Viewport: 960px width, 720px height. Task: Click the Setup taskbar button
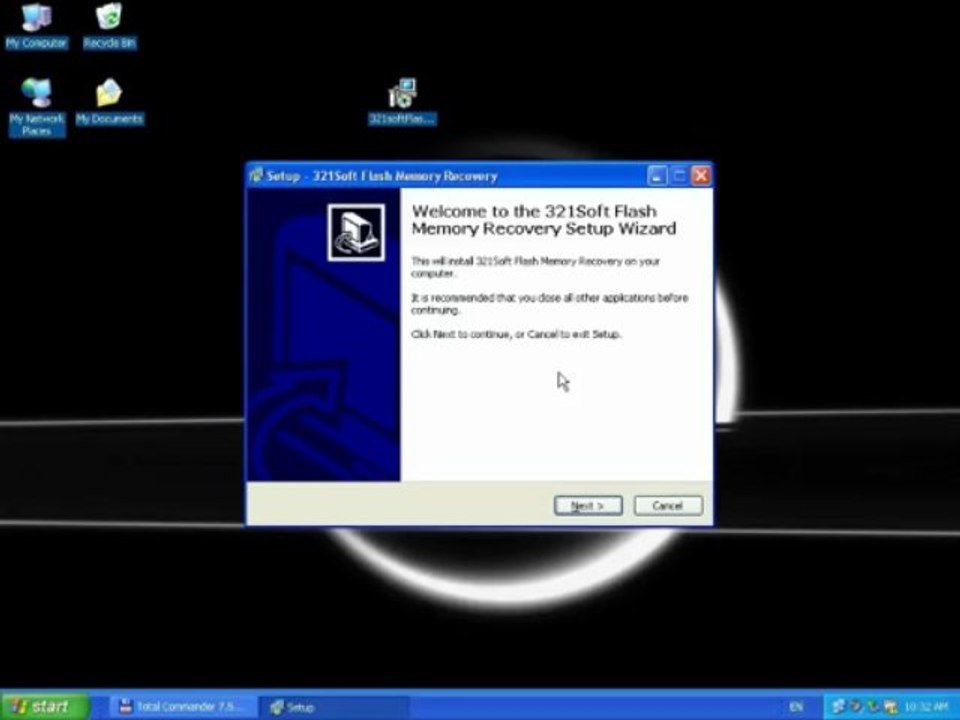click(334, 707)
